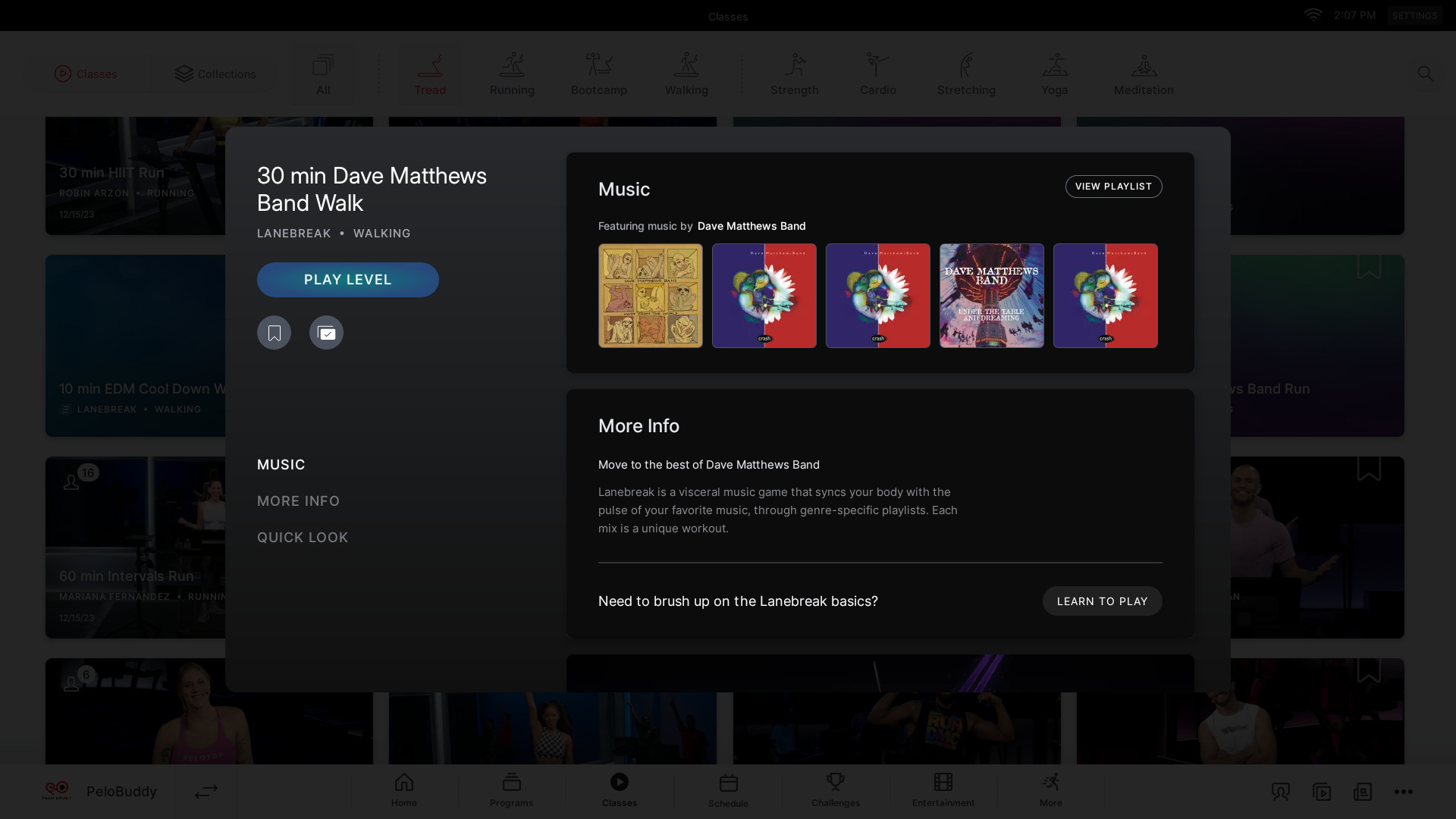Jump to the MUSIC section
The width and height of the screenshot is (1456, 819).
click(x=281, y=465)
